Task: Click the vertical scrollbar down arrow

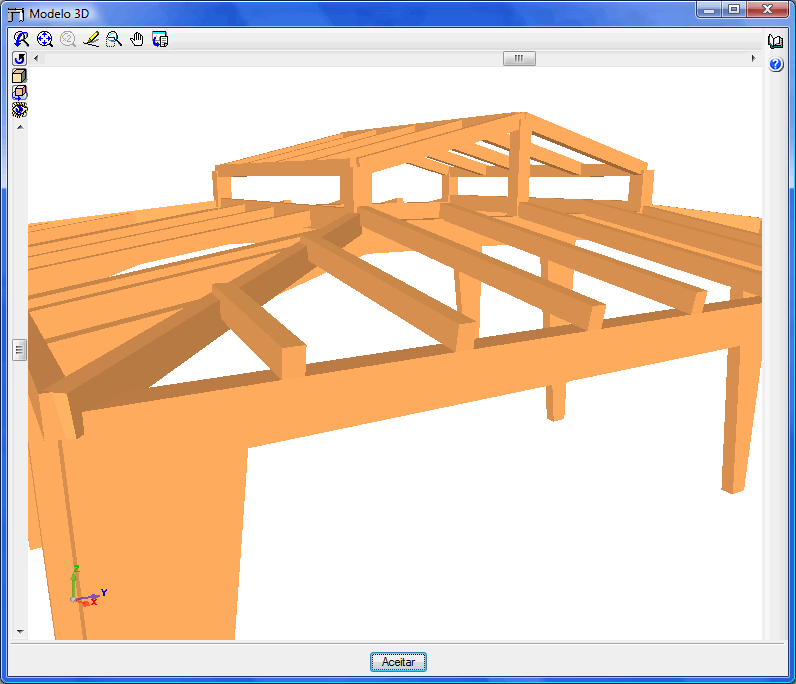Action: click(20, 631)
